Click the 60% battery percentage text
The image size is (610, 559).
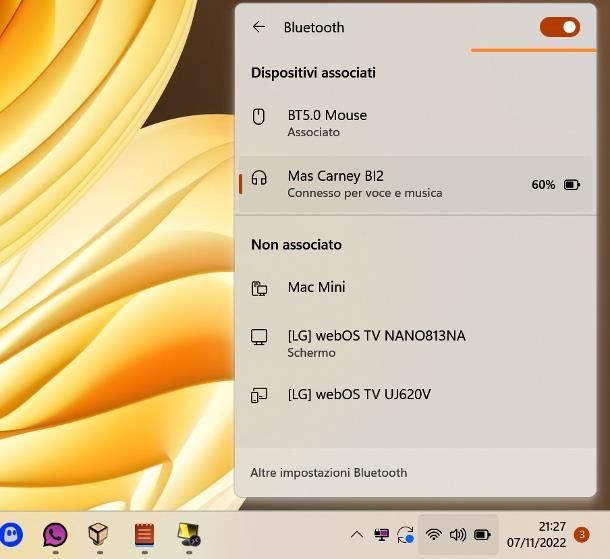543,184
